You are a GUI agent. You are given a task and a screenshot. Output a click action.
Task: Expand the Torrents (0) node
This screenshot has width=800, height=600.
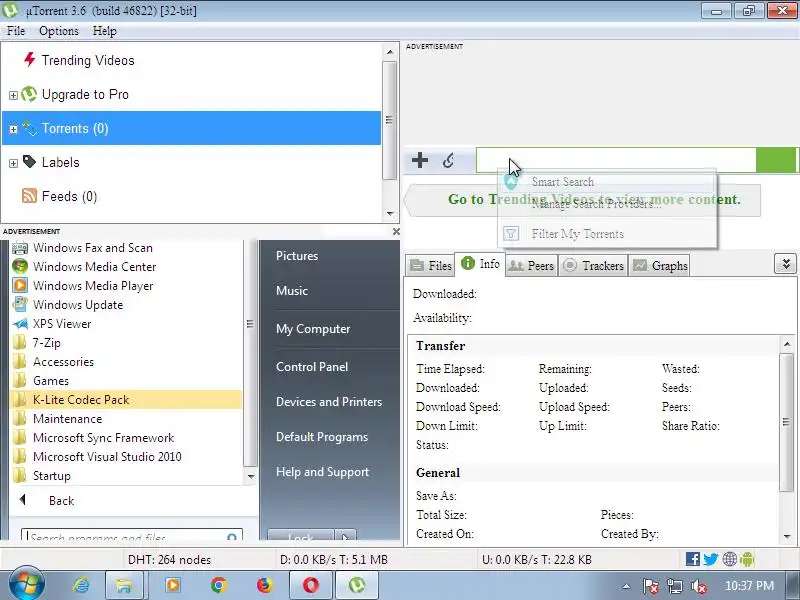pyautogui.click(x=13, y=129)
